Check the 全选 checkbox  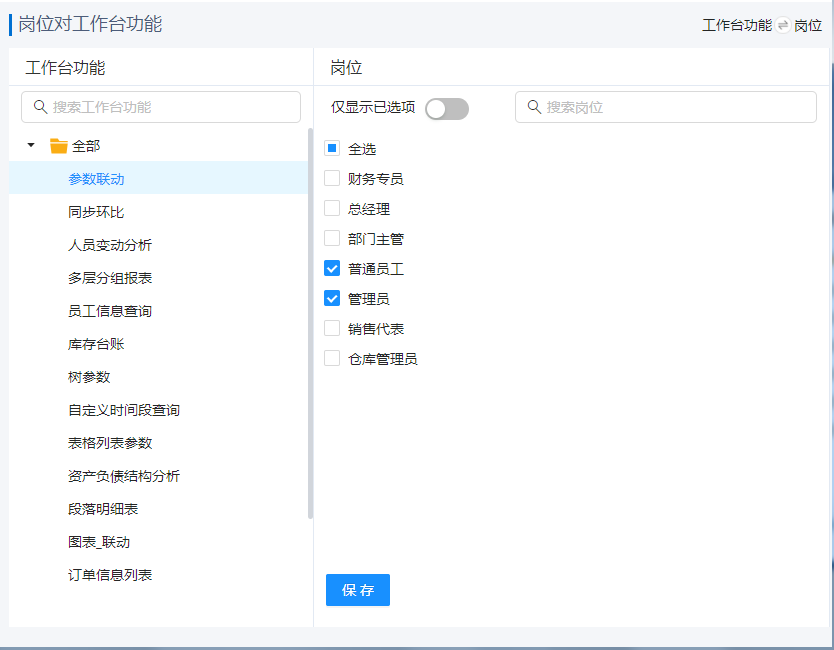(332, 149)
